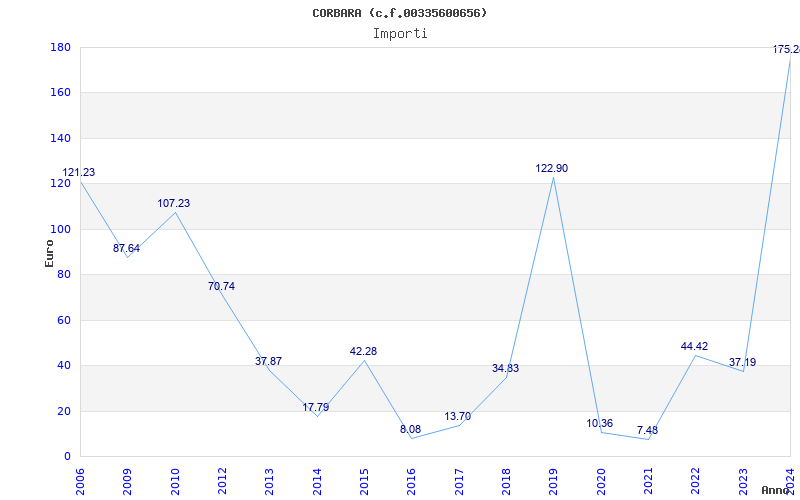Select the 175.2 value label for 2024
Image resolution: width=800 pixels, height=500 pixels.
(786, 49)
